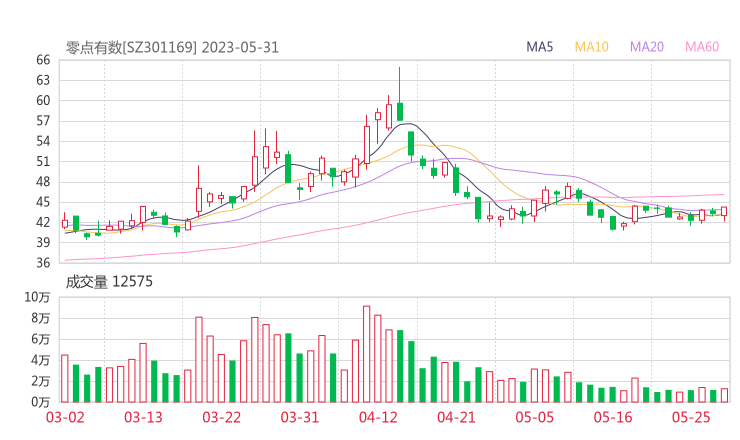This screenshot has width=740, height=440.
Task: Click the 42 price axis label
Action: coord(43,222)
